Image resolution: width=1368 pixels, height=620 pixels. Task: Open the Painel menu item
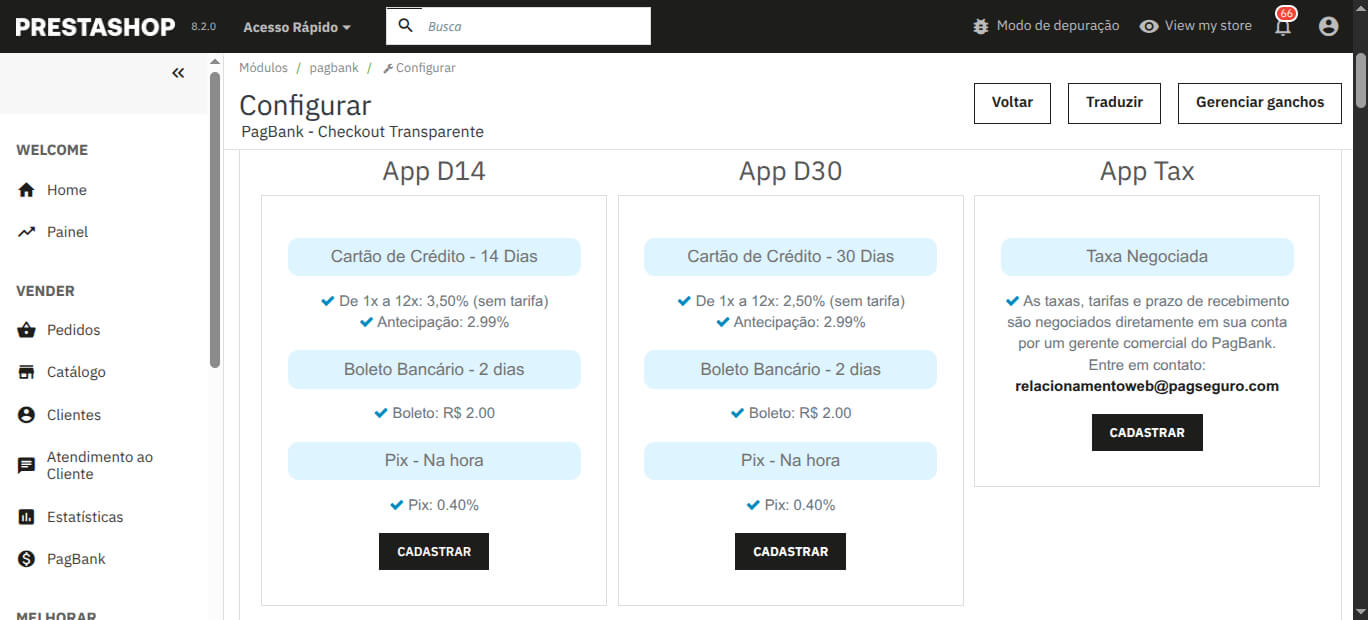tap(67, 232)
